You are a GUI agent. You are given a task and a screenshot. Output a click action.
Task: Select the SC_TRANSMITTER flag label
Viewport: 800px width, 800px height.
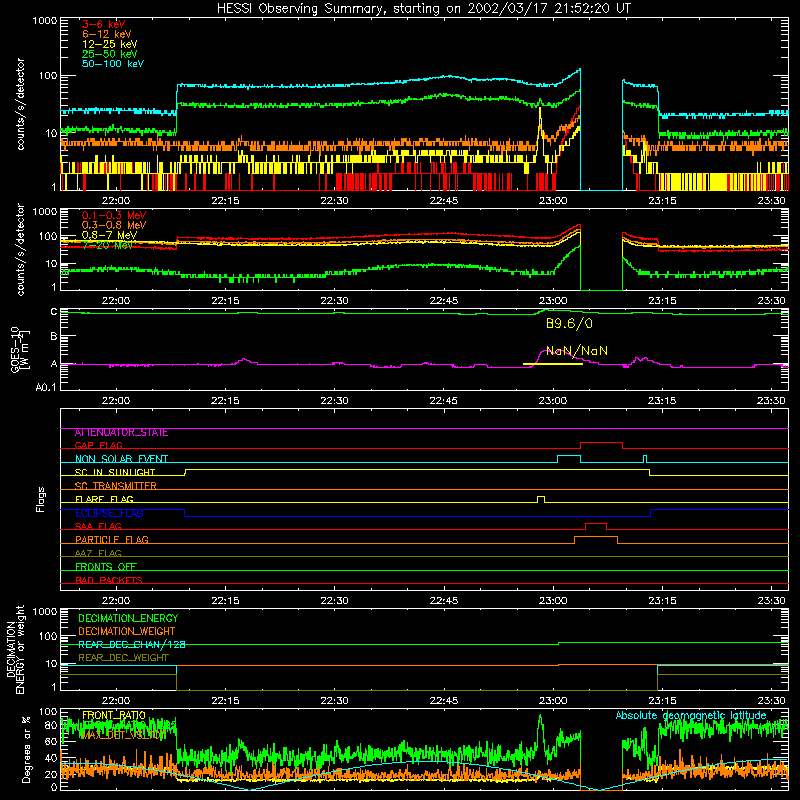(116, 486)
